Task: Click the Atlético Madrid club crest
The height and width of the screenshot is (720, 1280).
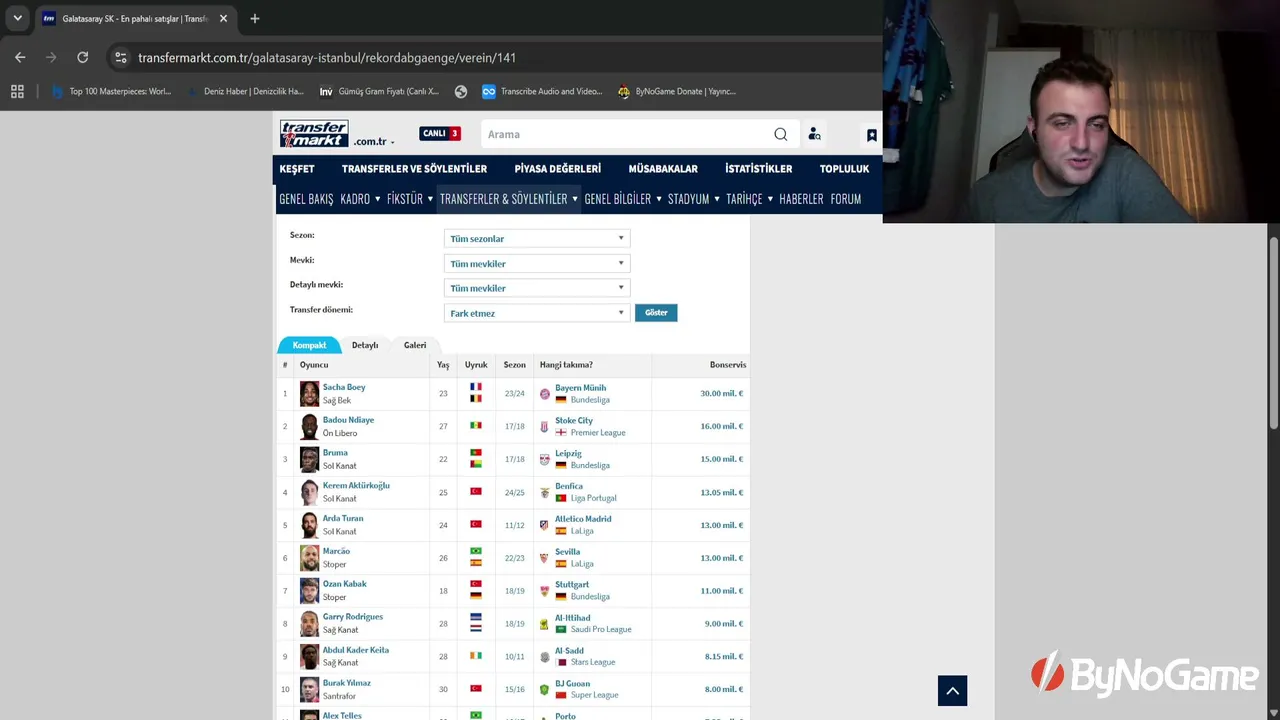Action: click(545, 525)
